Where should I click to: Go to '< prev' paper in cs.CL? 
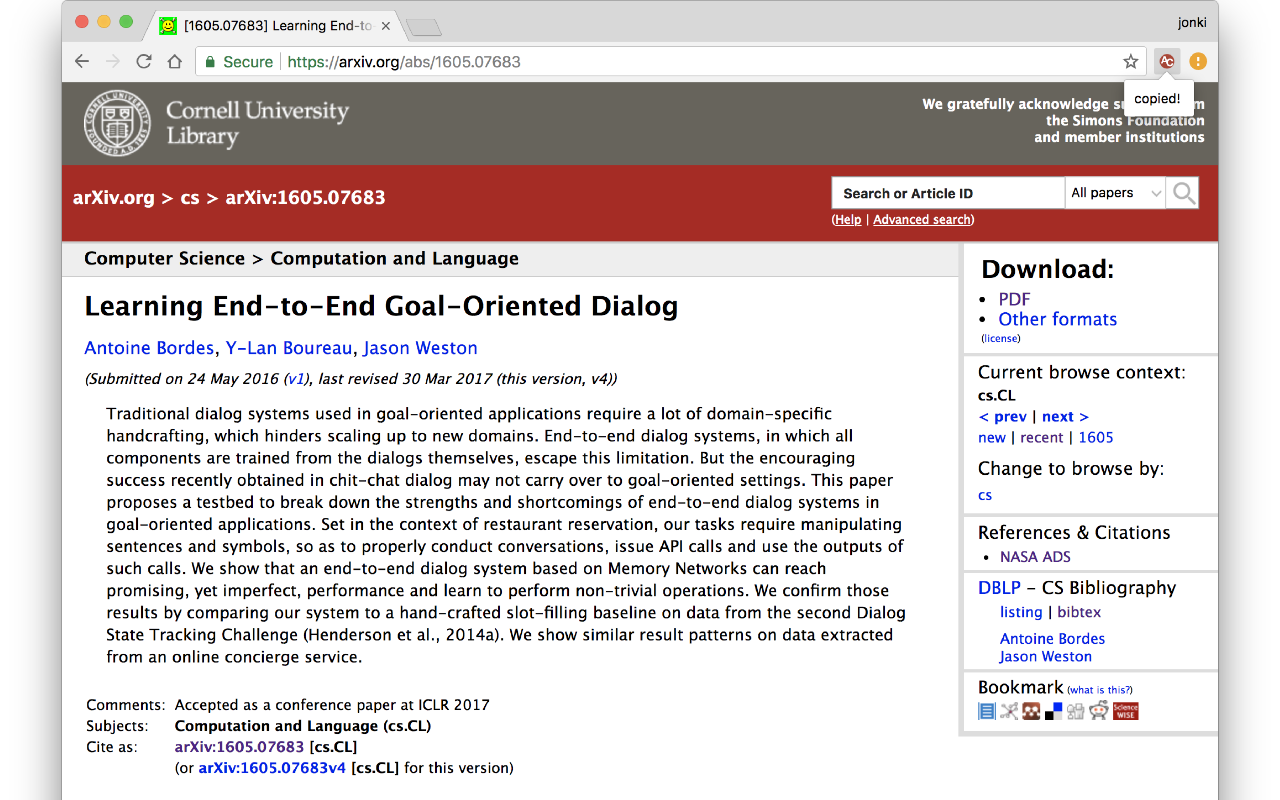click(1002, 416)
